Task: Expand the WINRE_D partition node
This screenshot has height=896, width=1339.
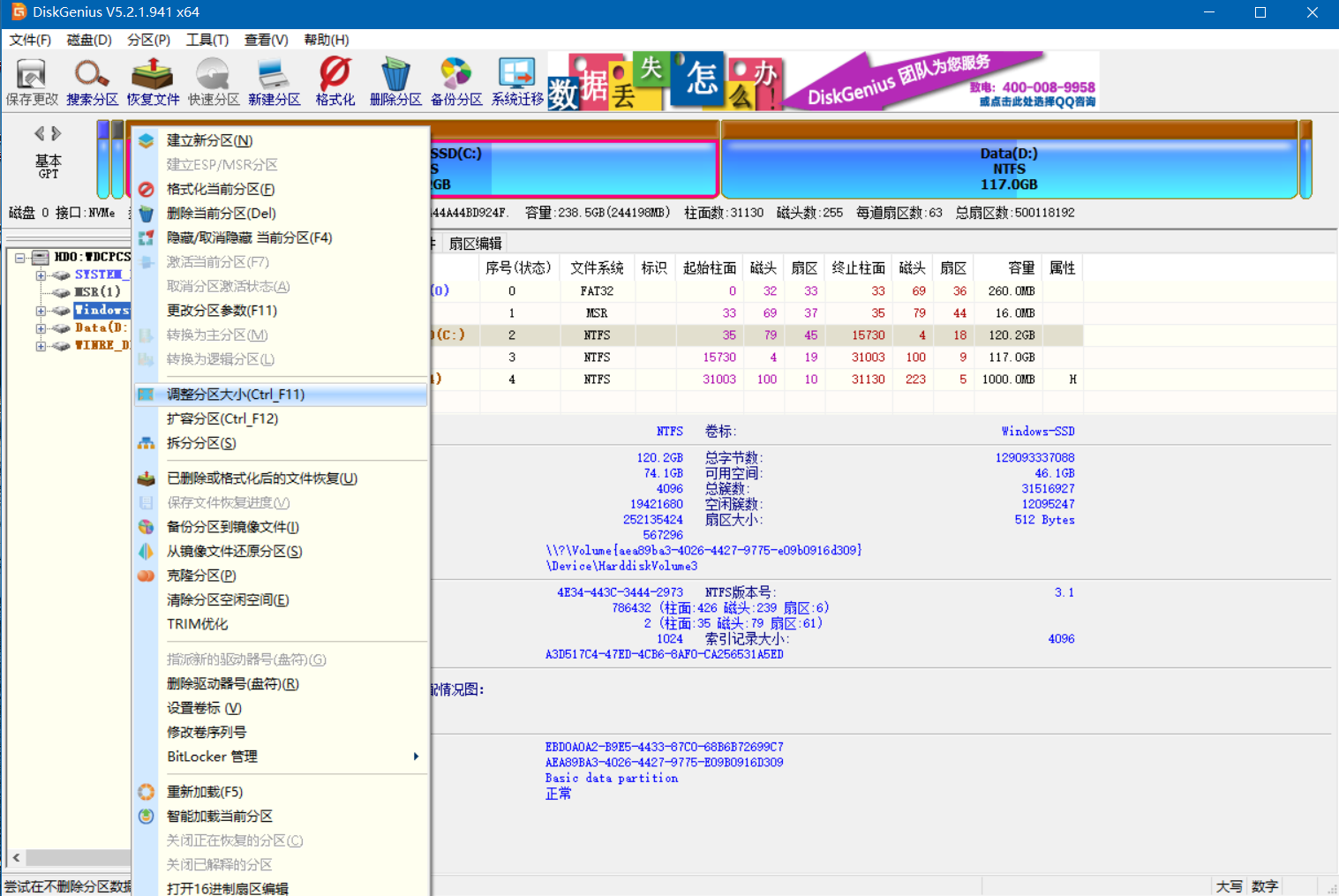Action: [41, 345]
